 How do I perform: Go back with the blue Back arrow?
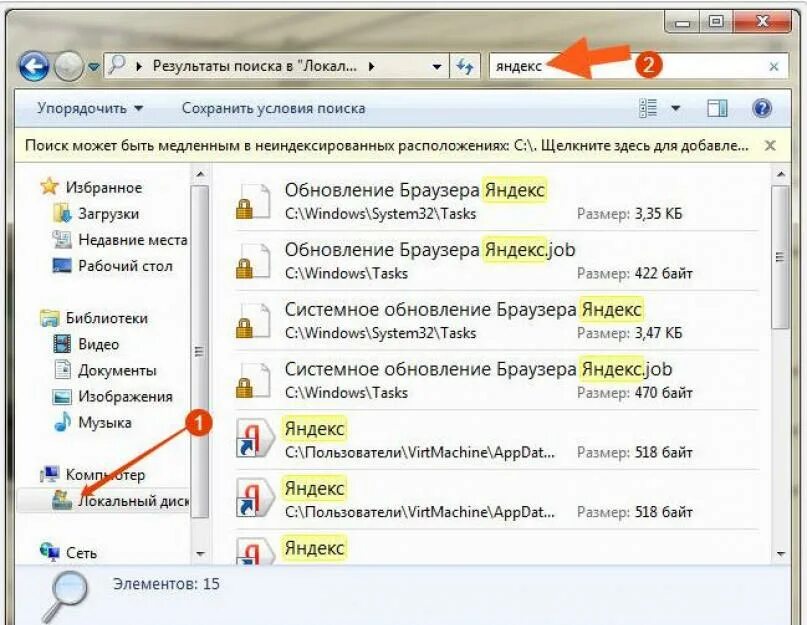pos(34,67)
